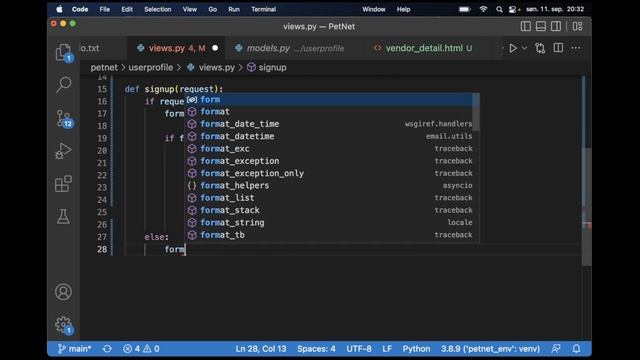
Task: Click the suggestion list scrollbar
Action: [x=476, y=112]
